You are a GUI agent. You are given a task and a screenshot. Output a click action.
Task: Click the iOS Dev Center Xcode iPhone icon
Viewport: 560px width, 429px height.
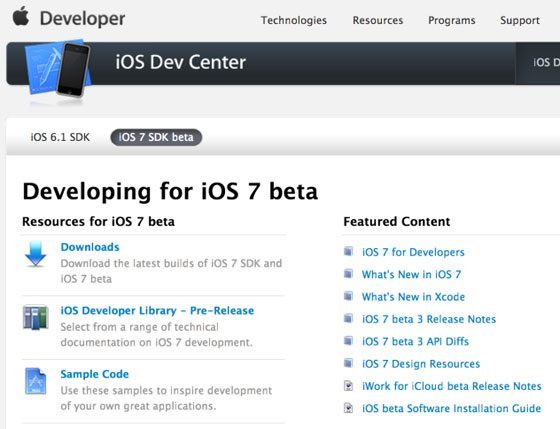pyautogui.click(x=58, y=69)
